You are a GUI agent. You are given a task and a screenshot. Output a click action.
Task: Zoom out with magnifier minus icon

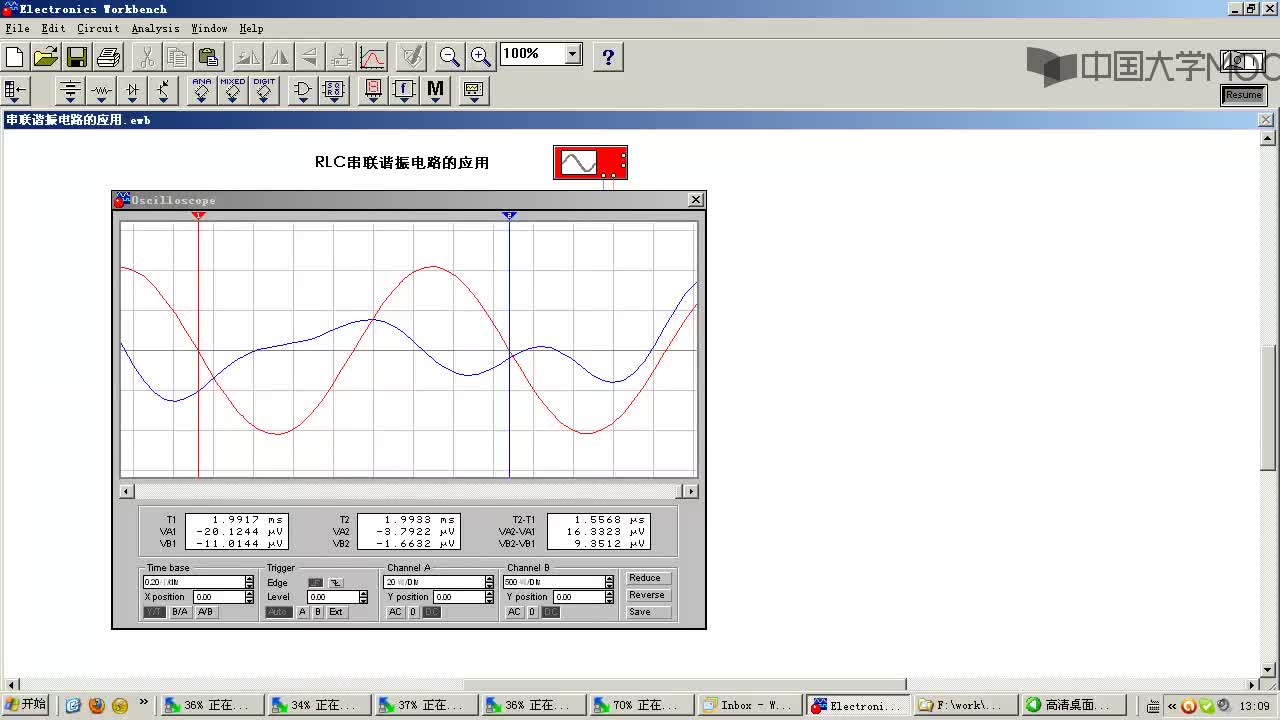pyautogui.click(x=449, y=56)
